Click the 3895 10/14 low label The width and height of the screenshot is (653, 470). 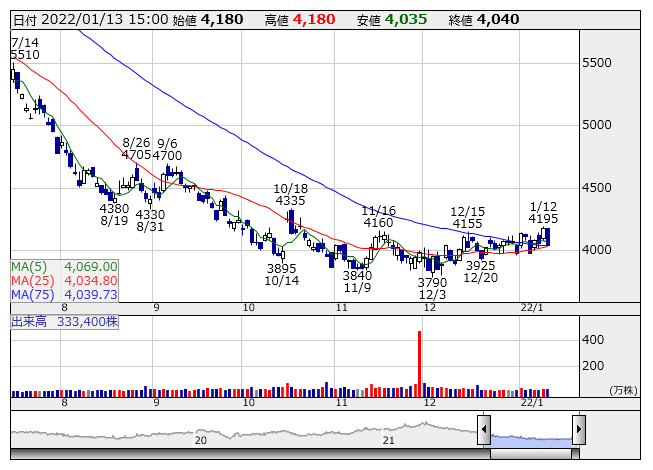(x=282, y=274)
